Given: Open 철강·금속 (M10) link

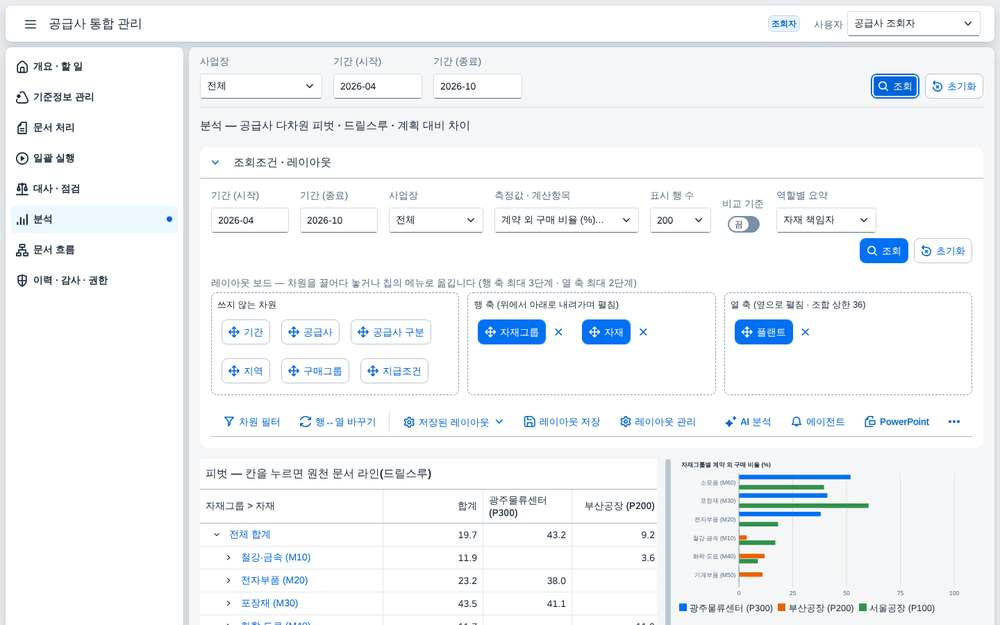Looking at the screenshot, I should click(x=276, y=558).
